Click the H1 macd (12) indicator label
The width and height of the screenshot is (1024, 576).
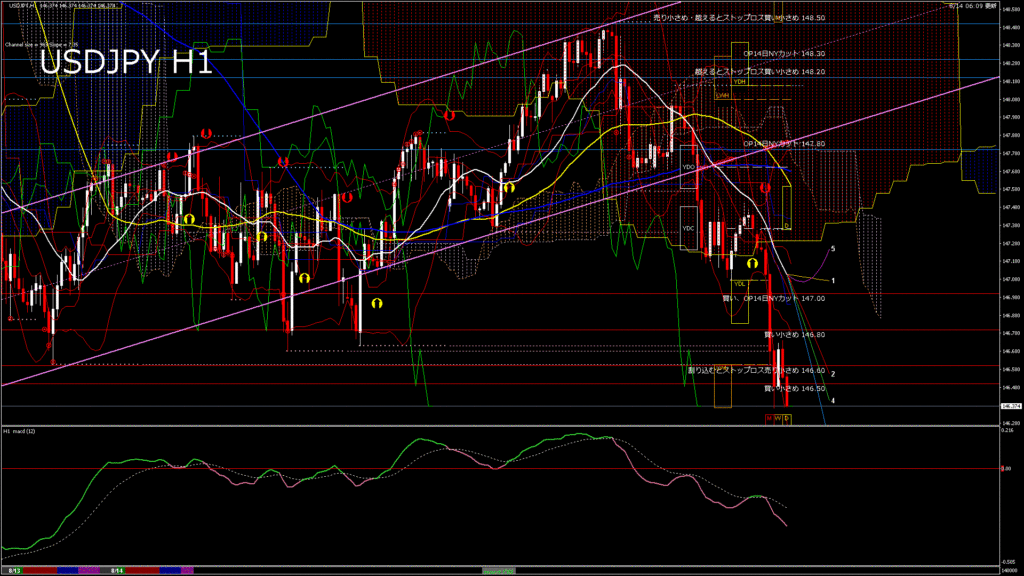tap(20, 431)
